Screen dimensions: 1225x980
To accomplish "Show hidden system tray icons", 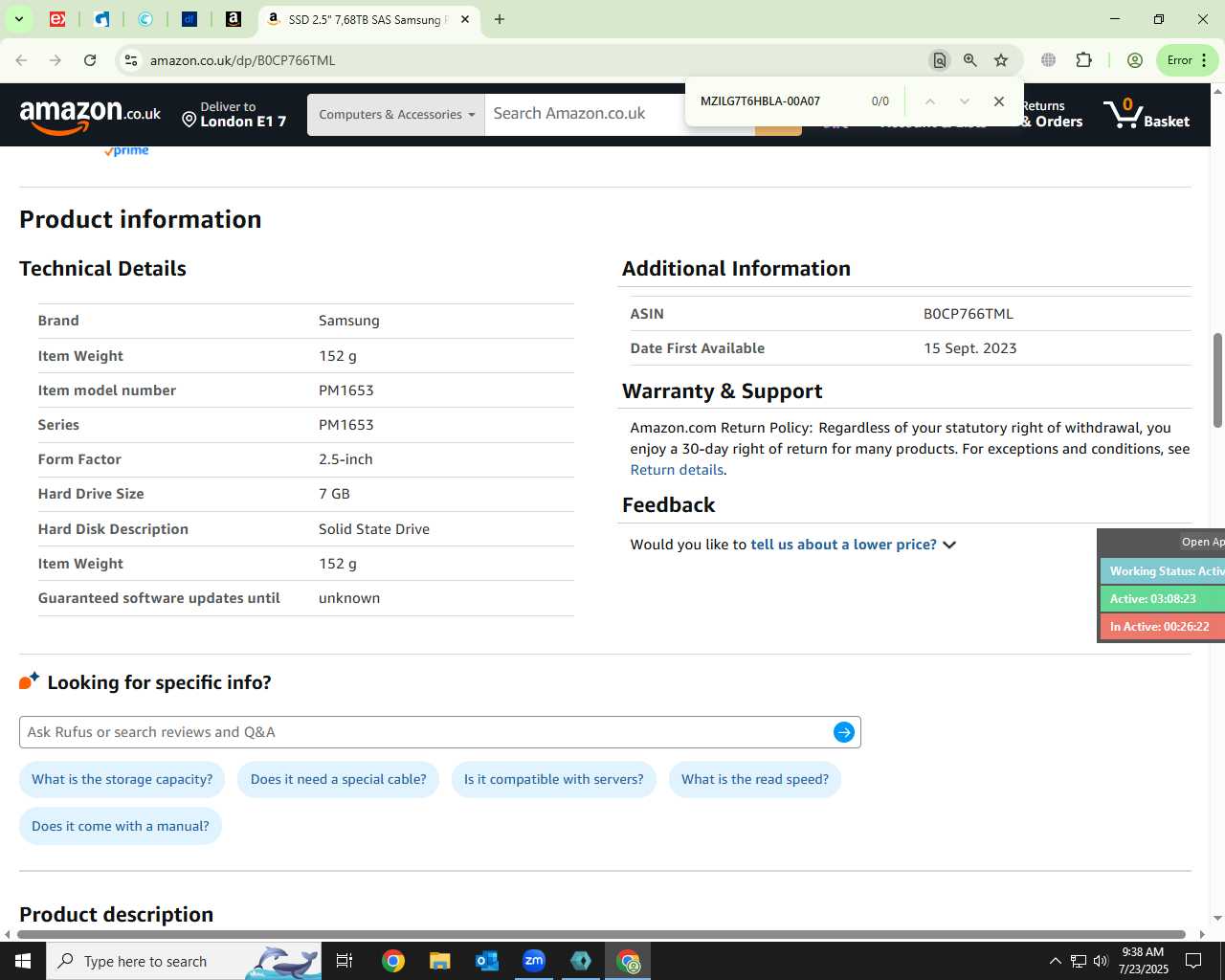I will click(1055, 961).
